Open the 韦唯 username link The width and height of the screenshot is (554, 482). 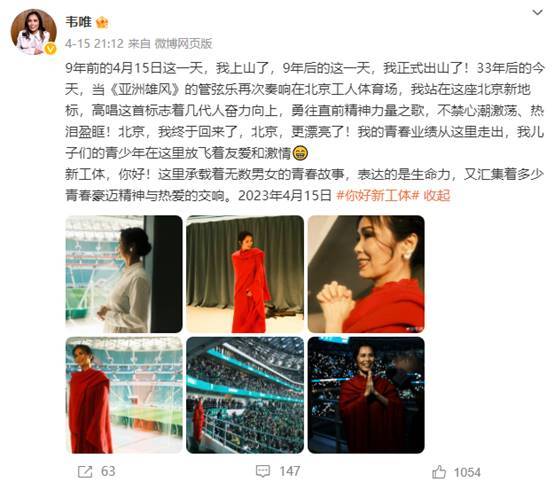point(78,22)
